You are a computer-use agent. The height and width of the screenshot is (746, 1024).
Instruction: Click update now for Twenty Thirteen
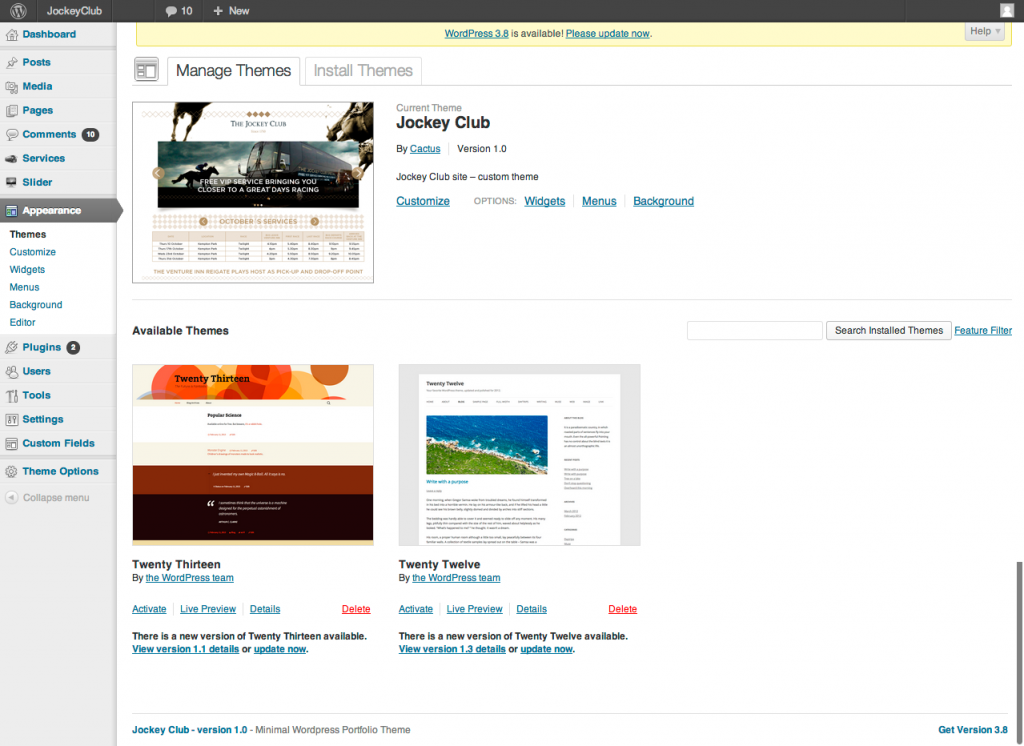tap(280, 649)
